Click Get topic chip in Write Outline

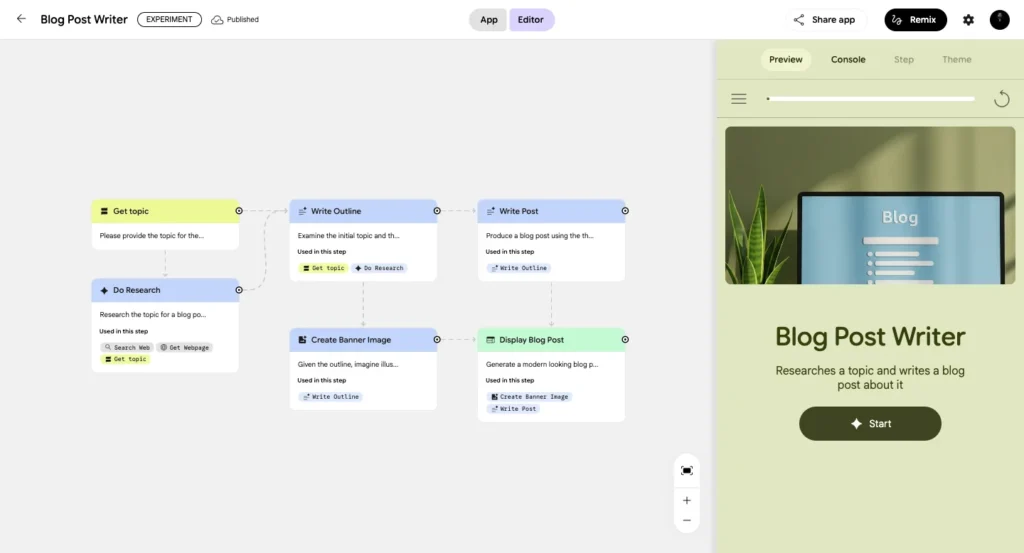pyautogui.click(x=323, y=268)
